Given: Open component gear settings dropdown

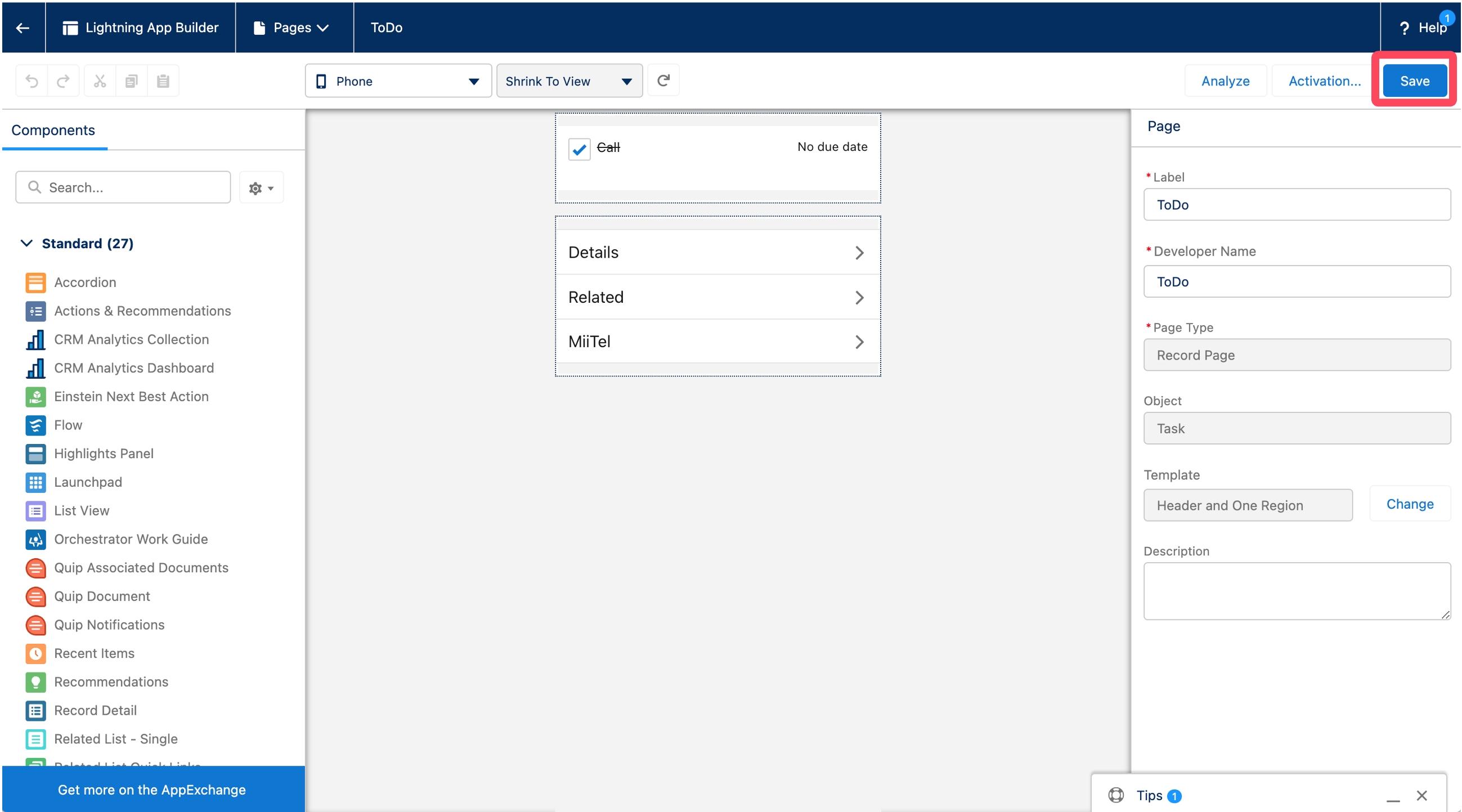Looking at the screenshot, I should 261,188.
